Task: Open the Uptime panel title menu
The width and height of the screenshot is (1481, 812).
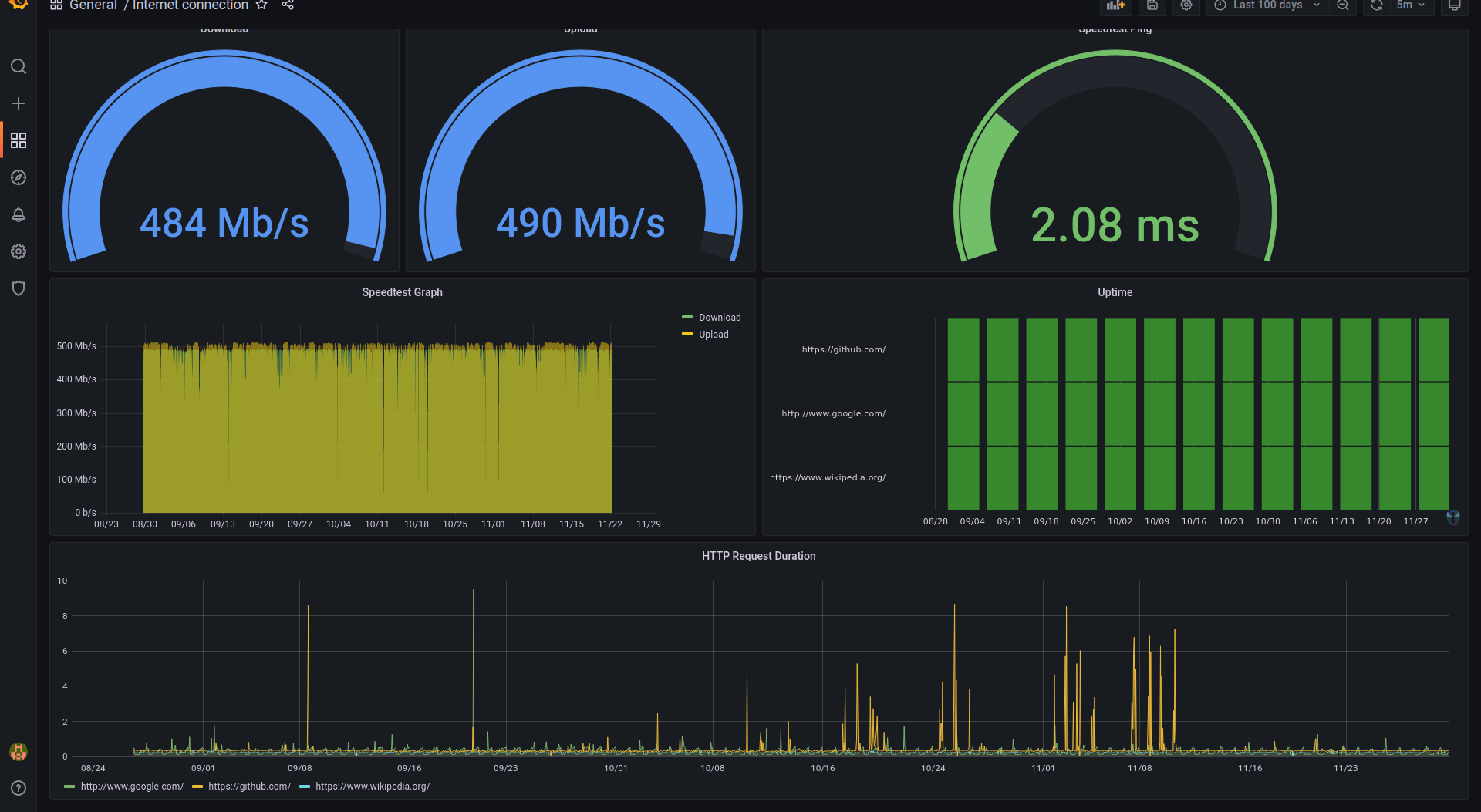Action: click(1115, 292)
